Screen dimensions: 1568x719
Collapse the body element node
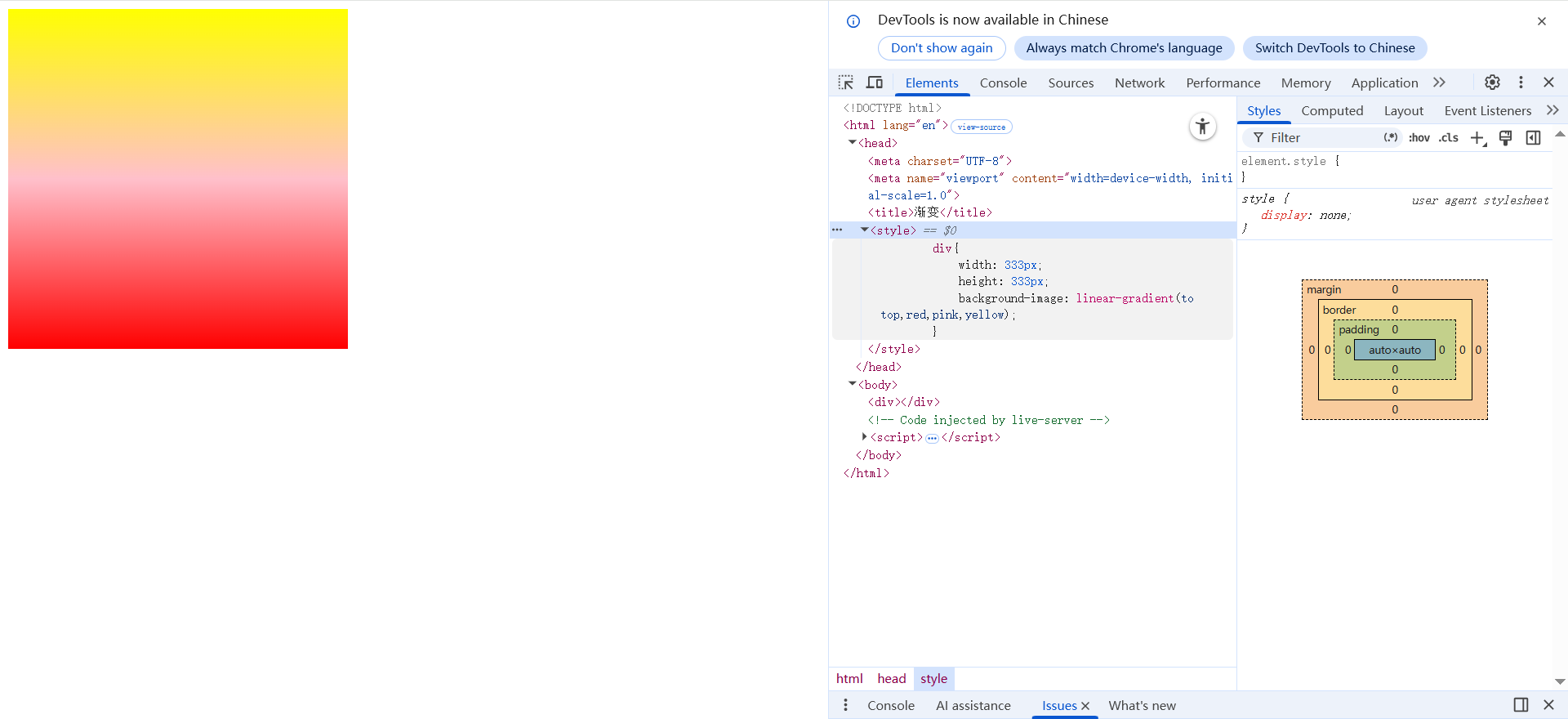(852, 385)
